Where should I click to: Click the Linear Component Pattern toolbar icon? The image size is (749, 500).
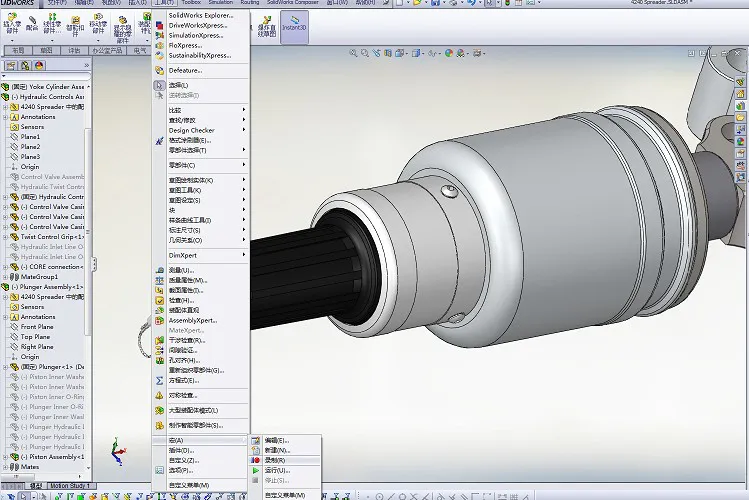(52, 18)
